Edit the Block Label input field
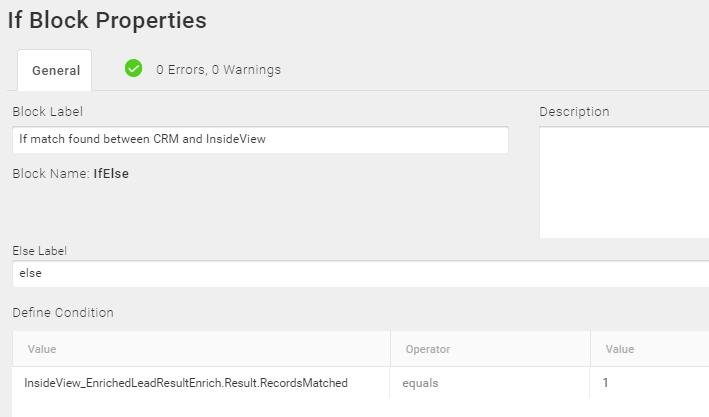Viewport: 709px width, 417px height. coord(260,139)
